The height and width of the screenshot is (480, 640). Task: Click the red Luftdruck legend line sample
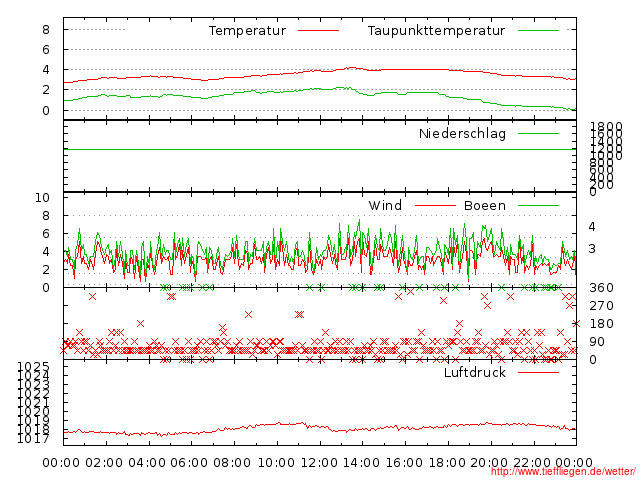[538, 372]
